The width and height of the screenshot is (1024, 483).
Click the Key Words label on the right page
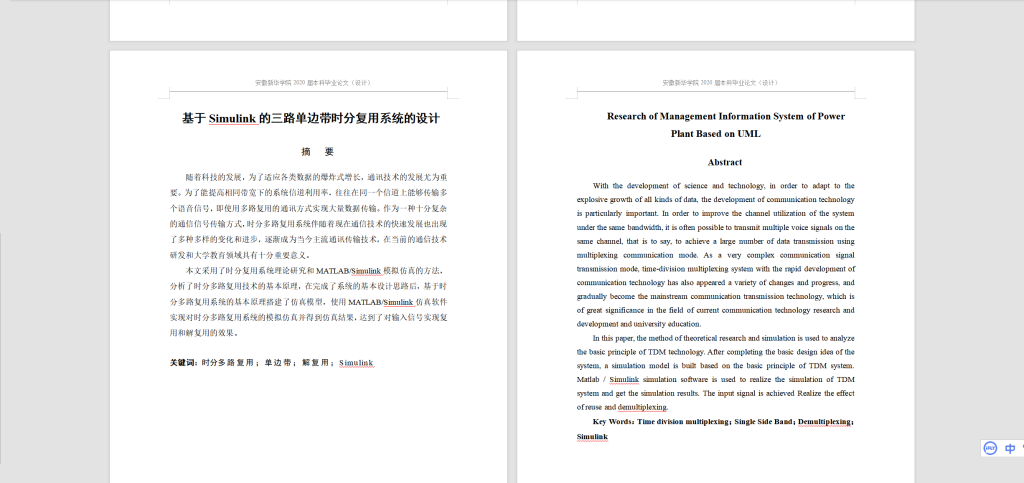click(x=613, y=422)
